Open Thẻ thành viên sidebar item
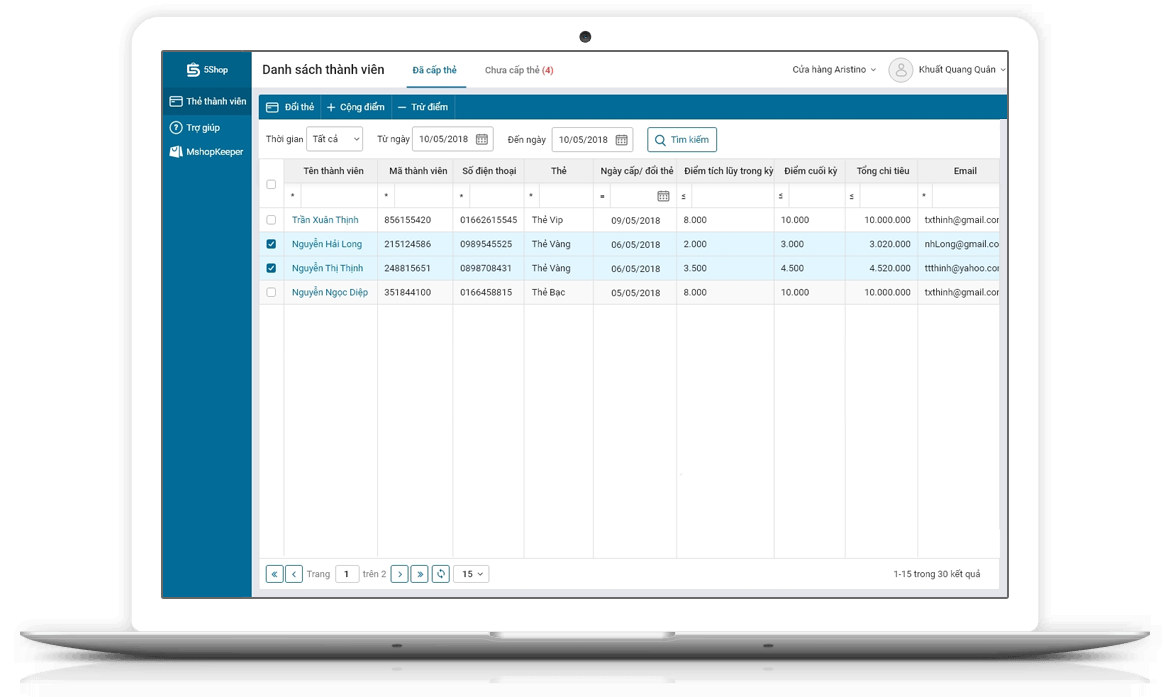 click(207, 101)
